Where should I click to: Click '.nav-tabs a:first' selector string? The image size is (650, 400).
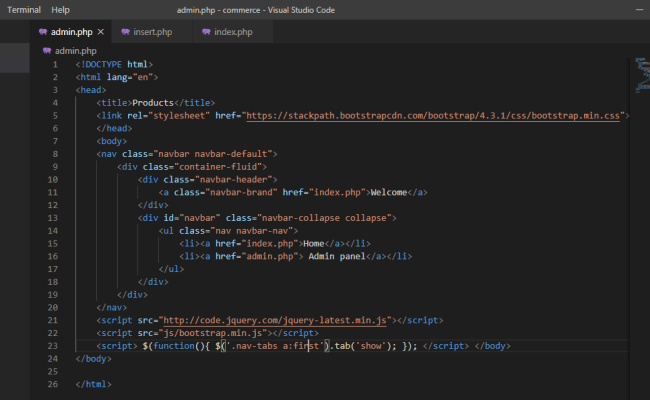(x=275, y=346)
